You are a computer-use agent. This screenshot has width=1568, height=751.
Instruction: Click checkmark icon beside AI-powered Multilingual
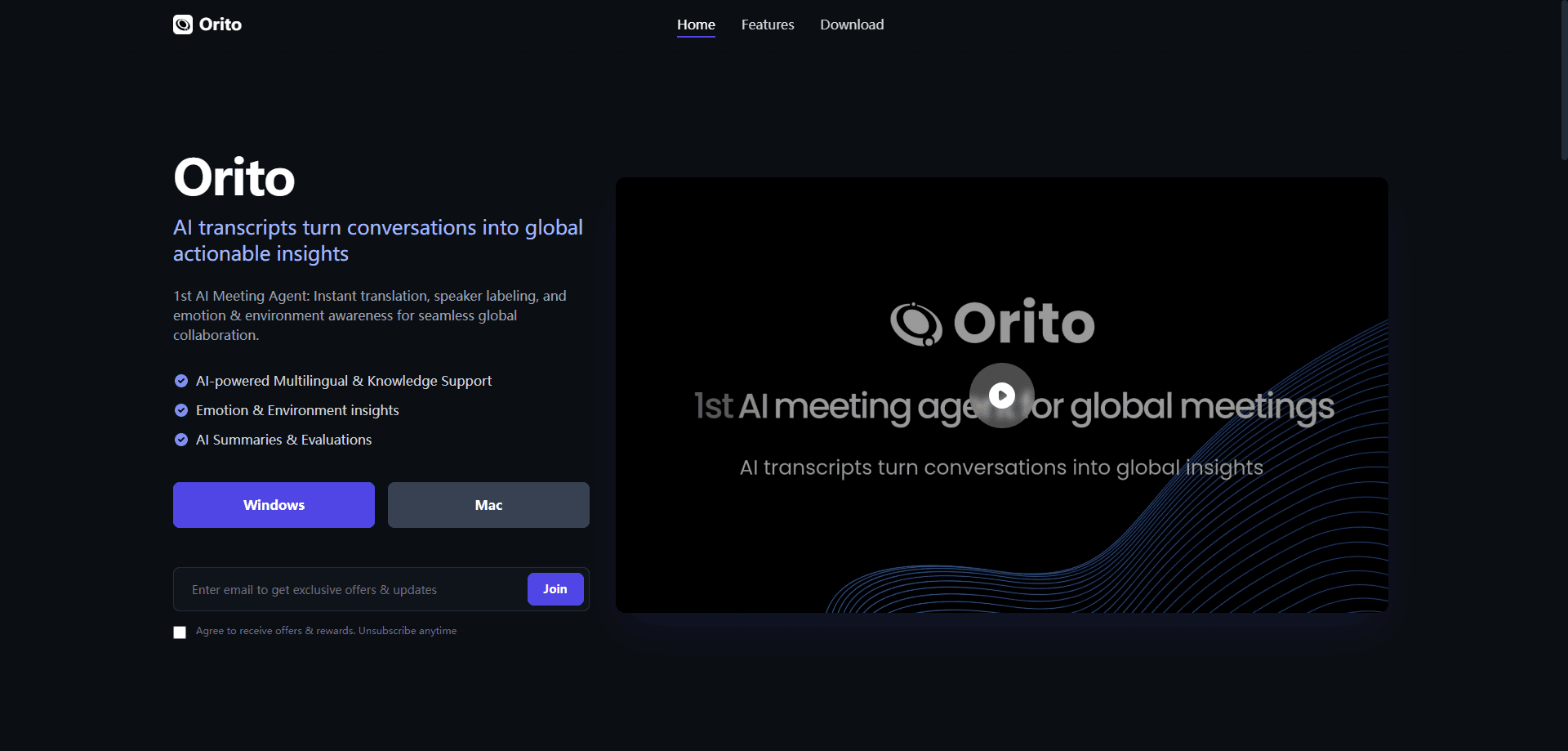coord(181,381)
